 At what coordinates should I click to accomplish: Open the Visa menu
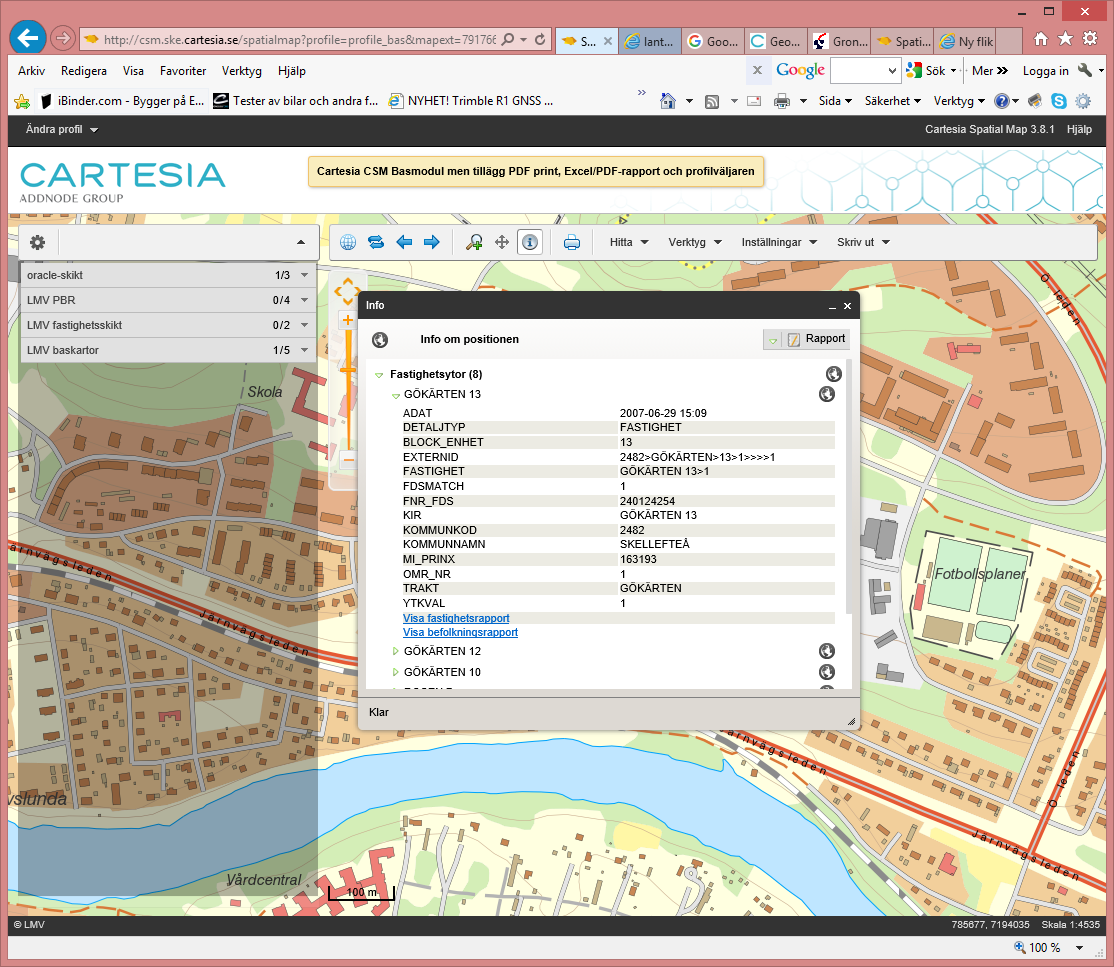133,71
